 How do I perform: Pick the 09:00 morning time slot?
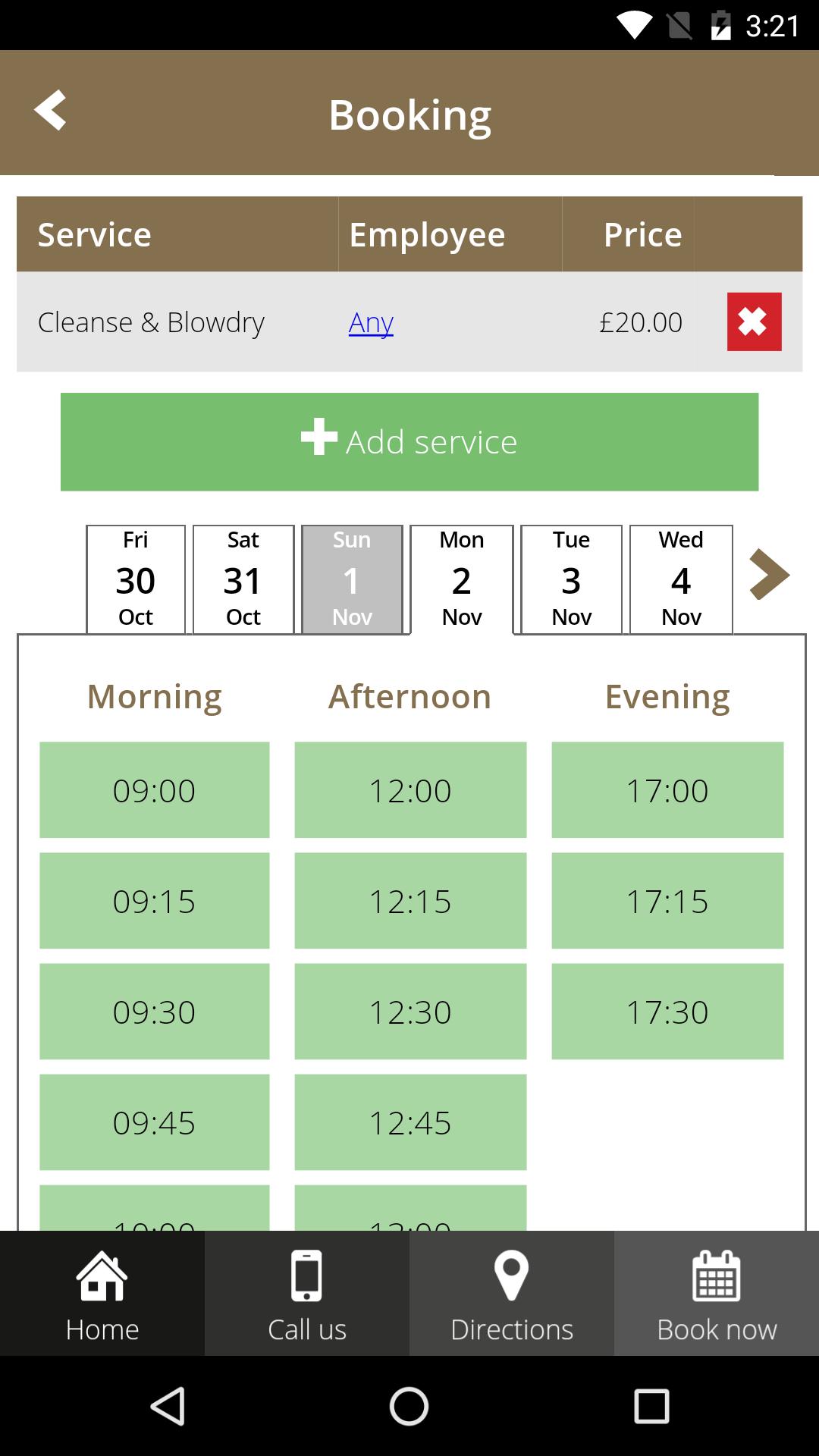pyautogui.click(x=155, y=790)
